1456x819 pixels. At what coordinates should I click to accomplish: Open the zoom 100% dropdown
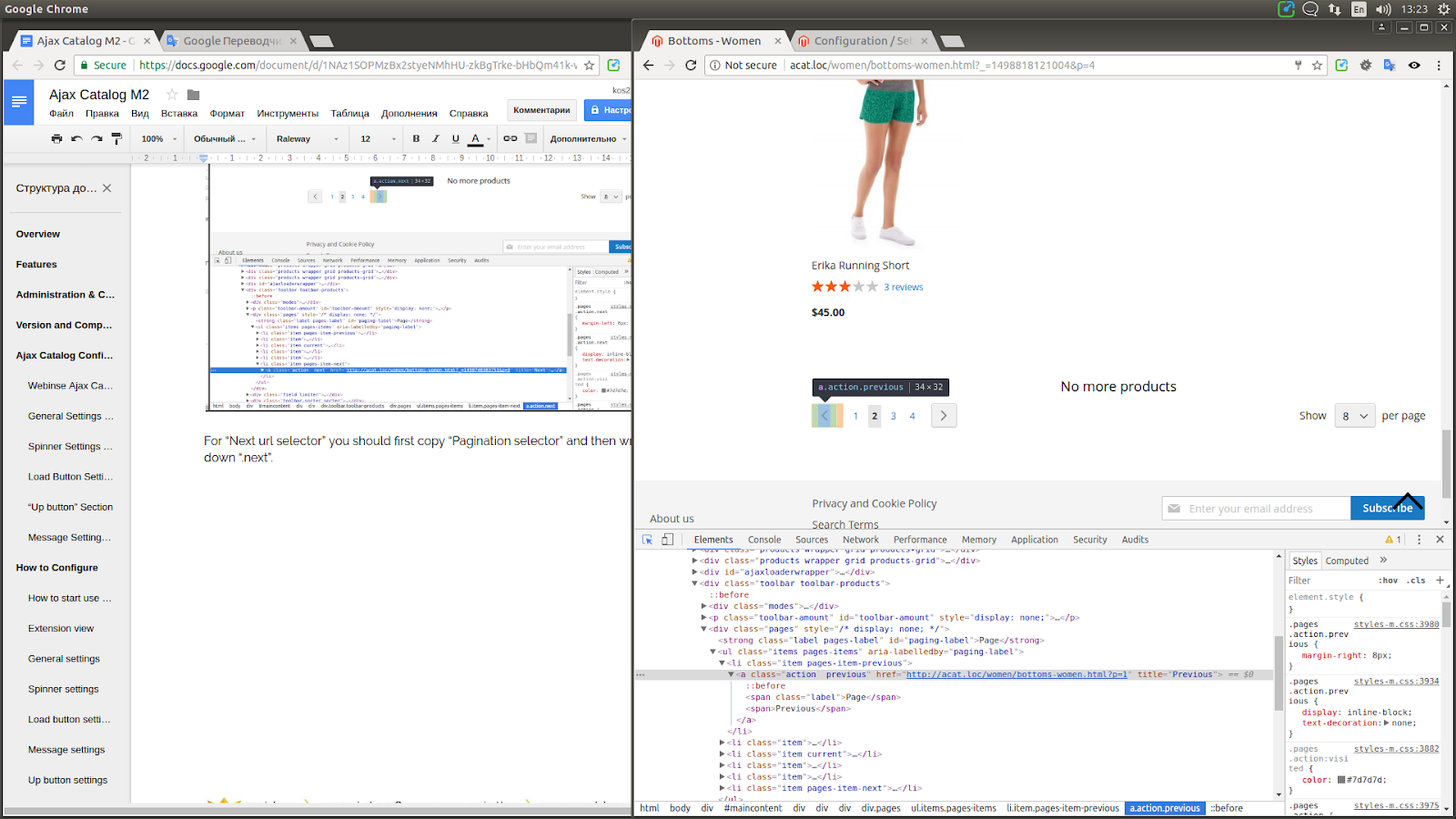159,138
